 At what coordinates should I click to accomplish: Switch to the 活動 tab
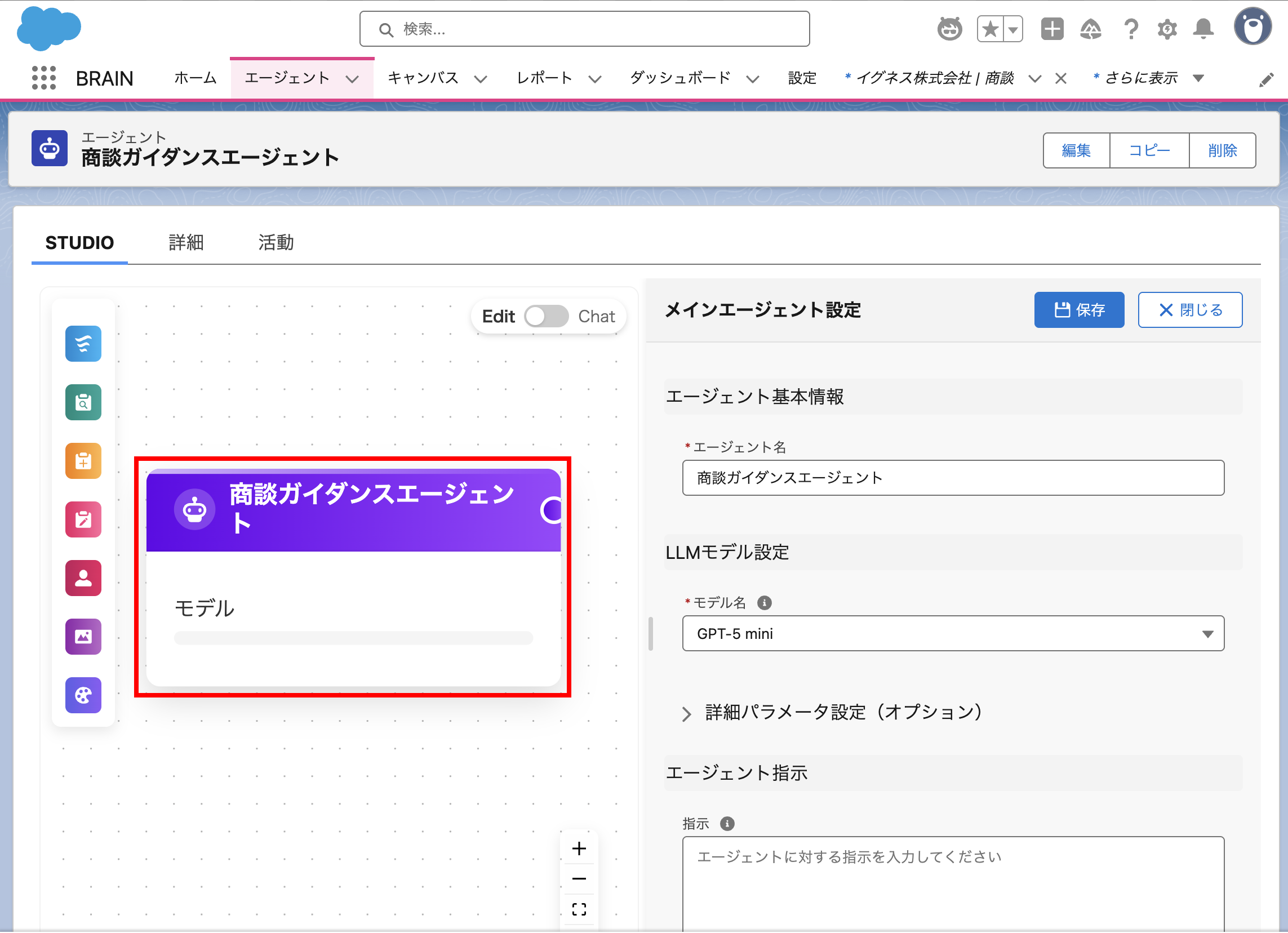click(x=276, y=242)
